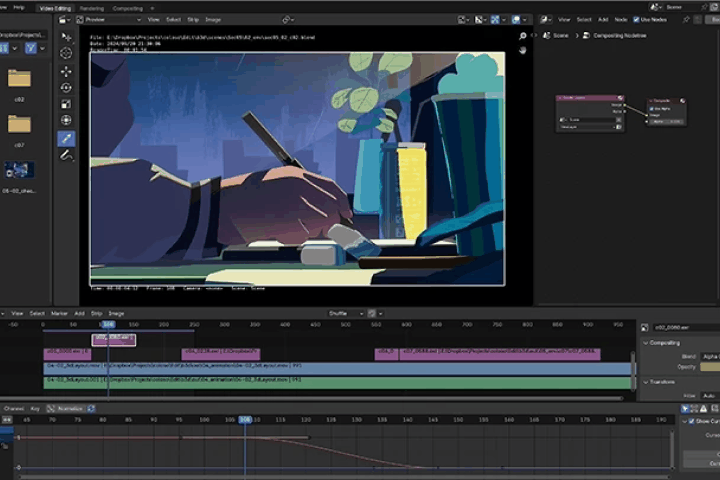Click the cursor icon in graph editor header
This screenshot has width=720, height=480.
(x=685, y=408)
